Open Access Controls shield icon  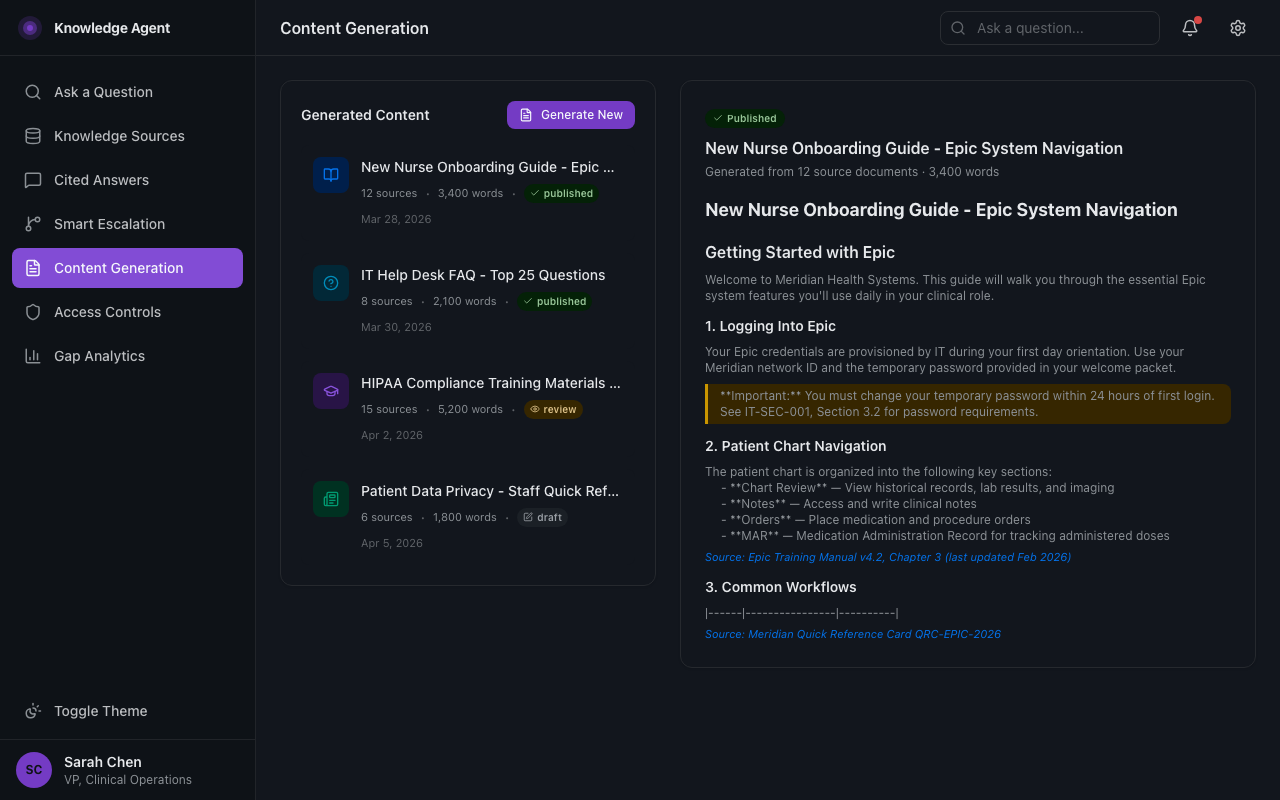coord(33,312)
